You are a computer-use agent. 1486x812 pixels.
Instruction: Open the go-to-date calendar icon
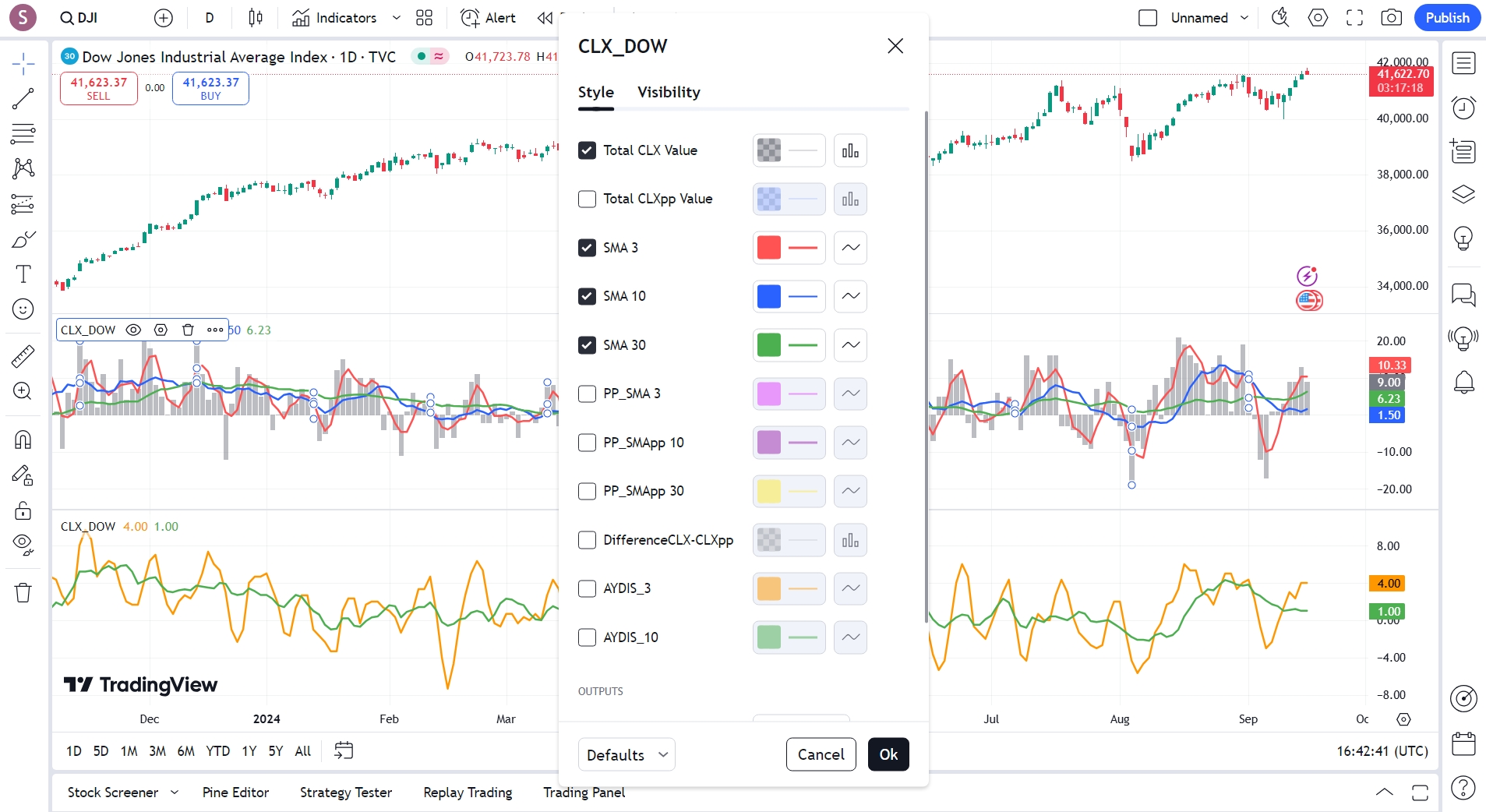click(344, 750)
